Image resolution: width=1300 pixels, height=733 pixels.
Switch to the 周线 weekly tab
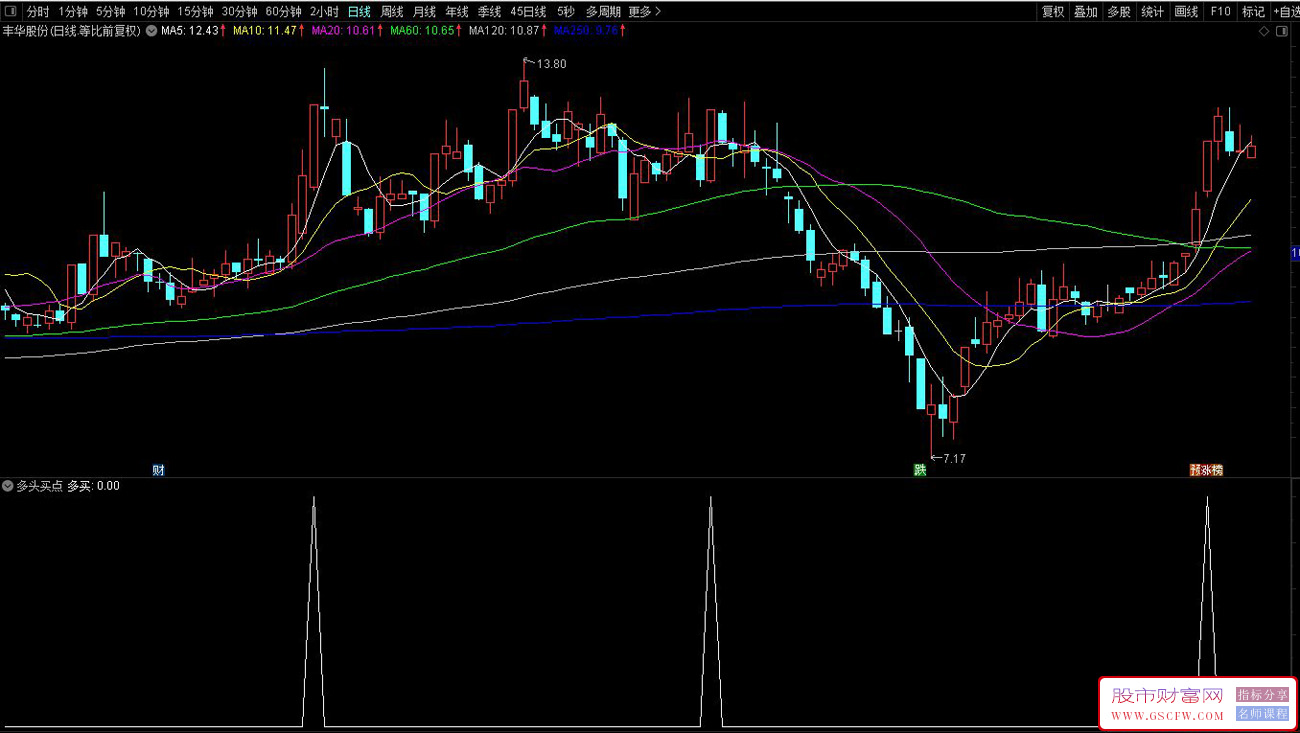pos(392,12)
